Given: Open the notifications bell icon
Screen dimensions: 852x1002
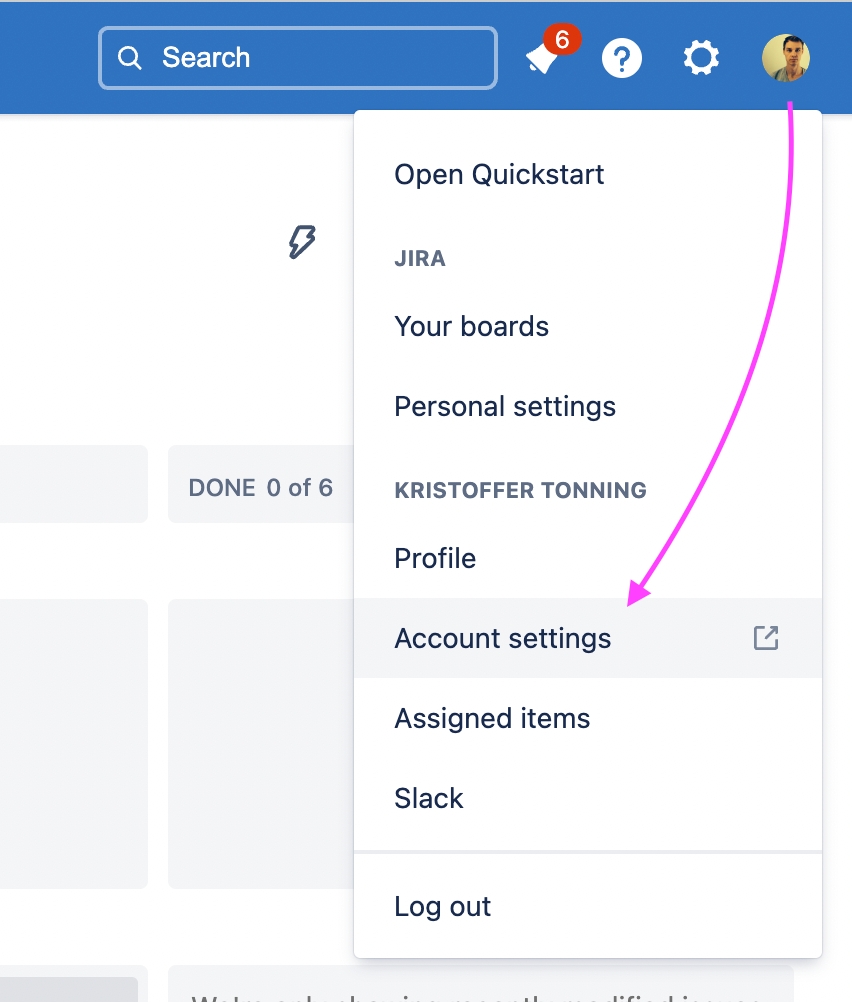Looking at the screenshot, I should point(540,60).
